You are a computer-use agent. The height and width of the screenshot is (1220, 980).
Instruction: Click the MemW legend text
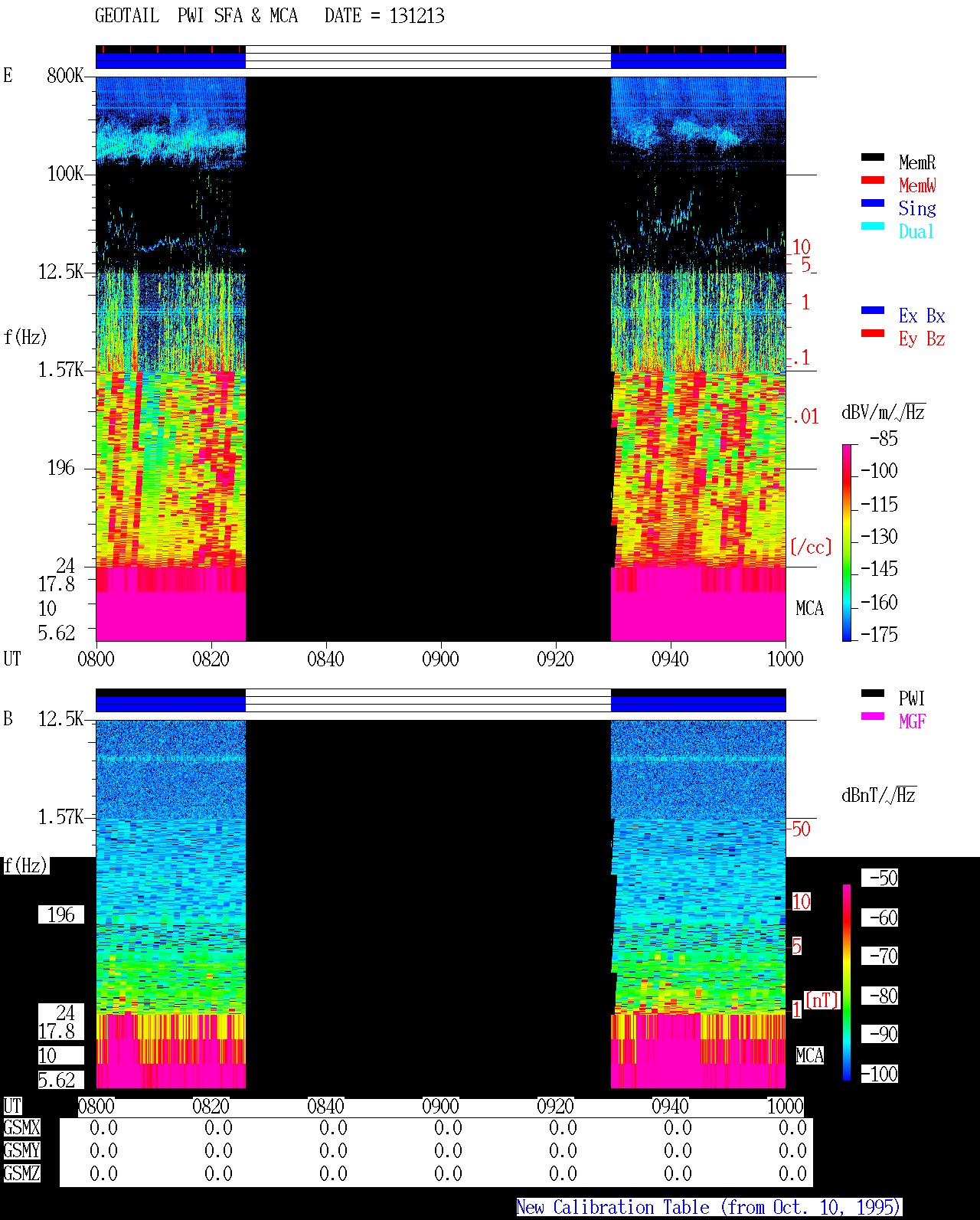[x=917, y=185]
